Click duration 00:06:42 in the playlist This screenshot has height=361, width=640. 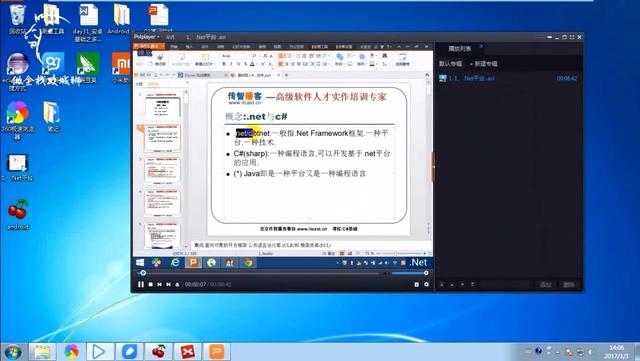(x=567, y=78)
